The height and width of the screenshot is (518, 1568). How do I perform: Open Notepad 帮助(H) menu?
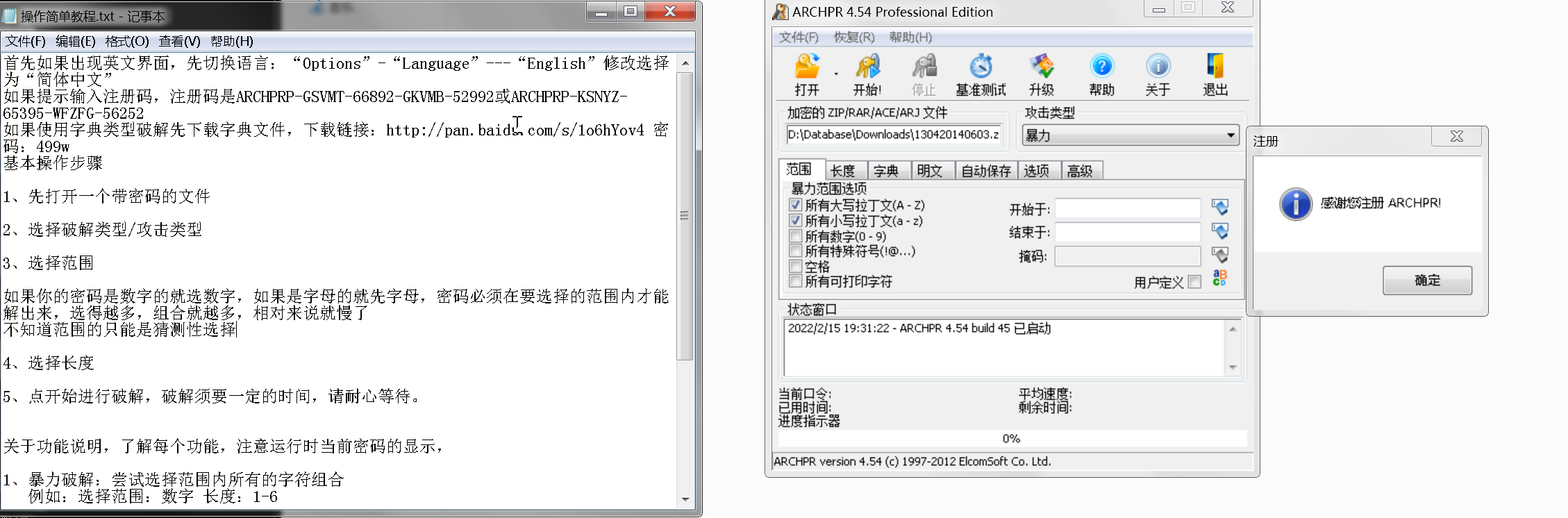232,41
